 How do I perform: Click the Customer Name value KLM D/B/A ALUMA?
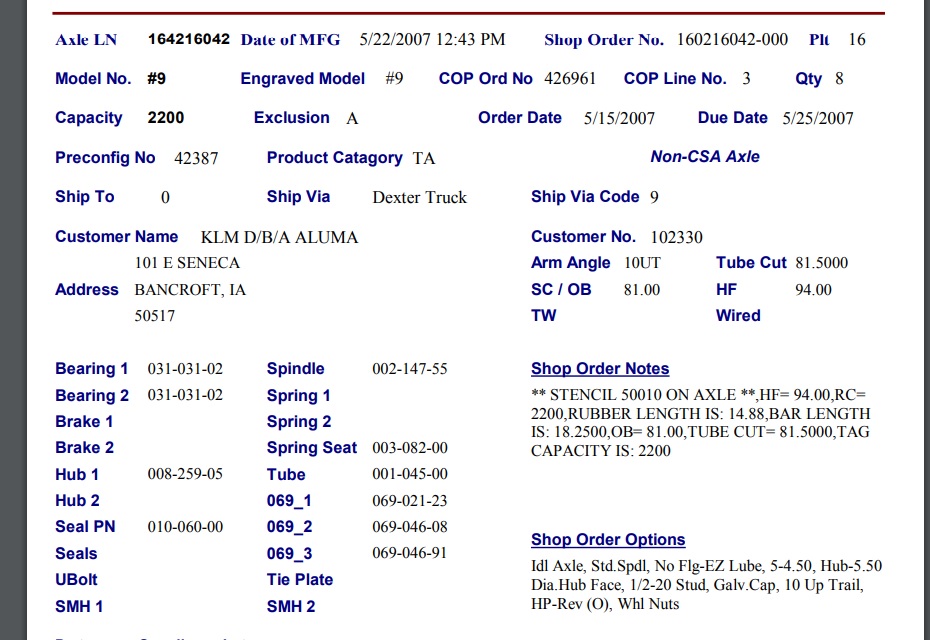(279, 238)
